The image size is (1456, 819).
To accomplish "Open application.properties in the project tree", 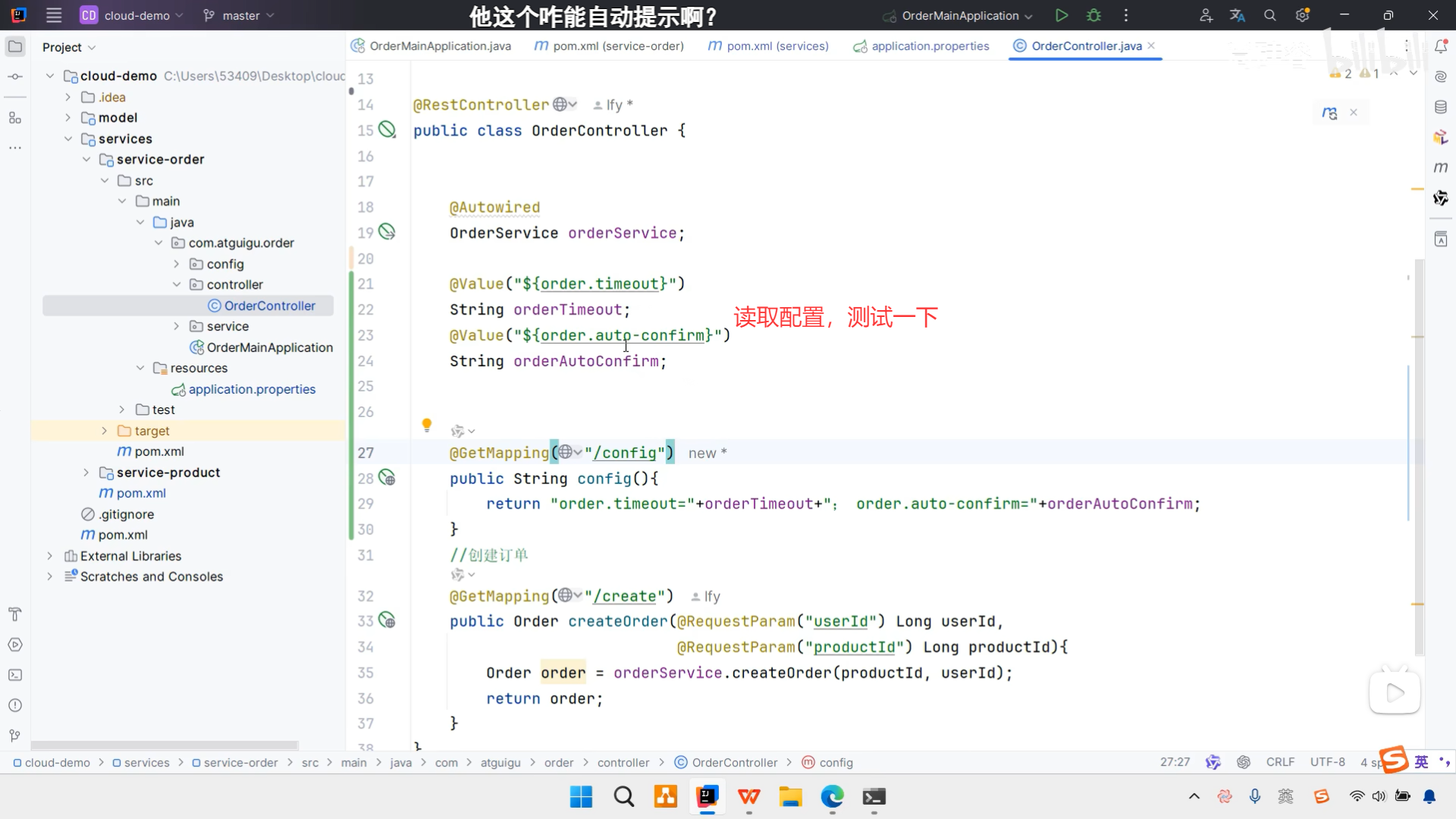I will point(252,389).
